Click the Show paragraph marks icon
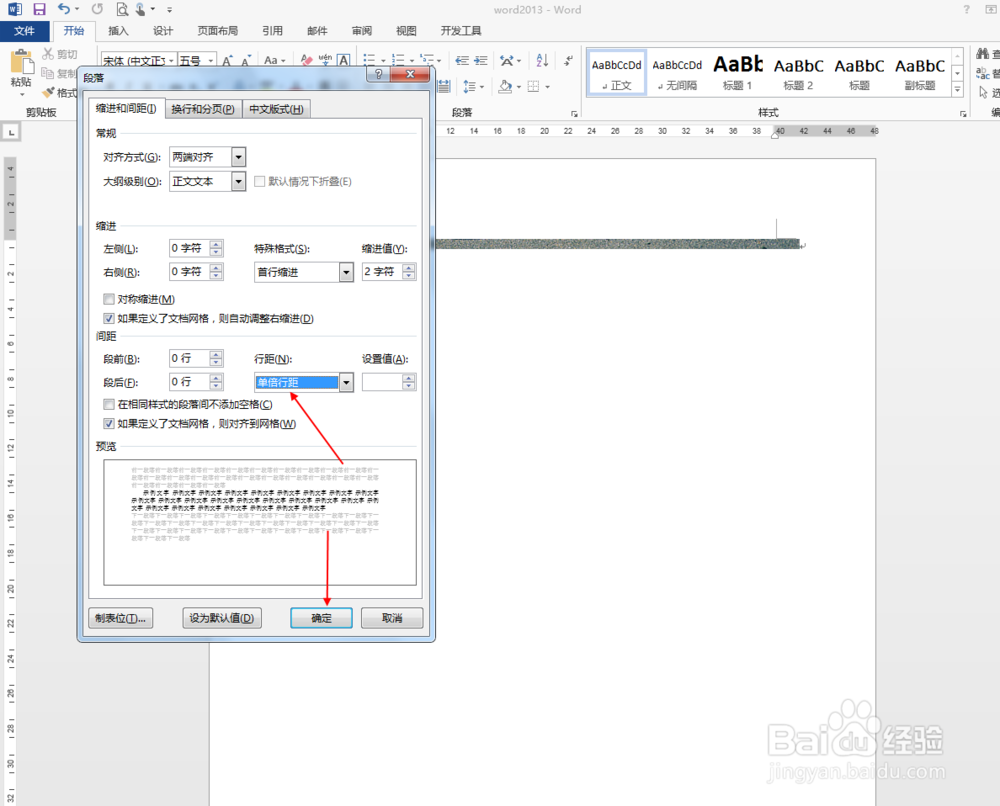1000x806 pixels. [568, 61]
